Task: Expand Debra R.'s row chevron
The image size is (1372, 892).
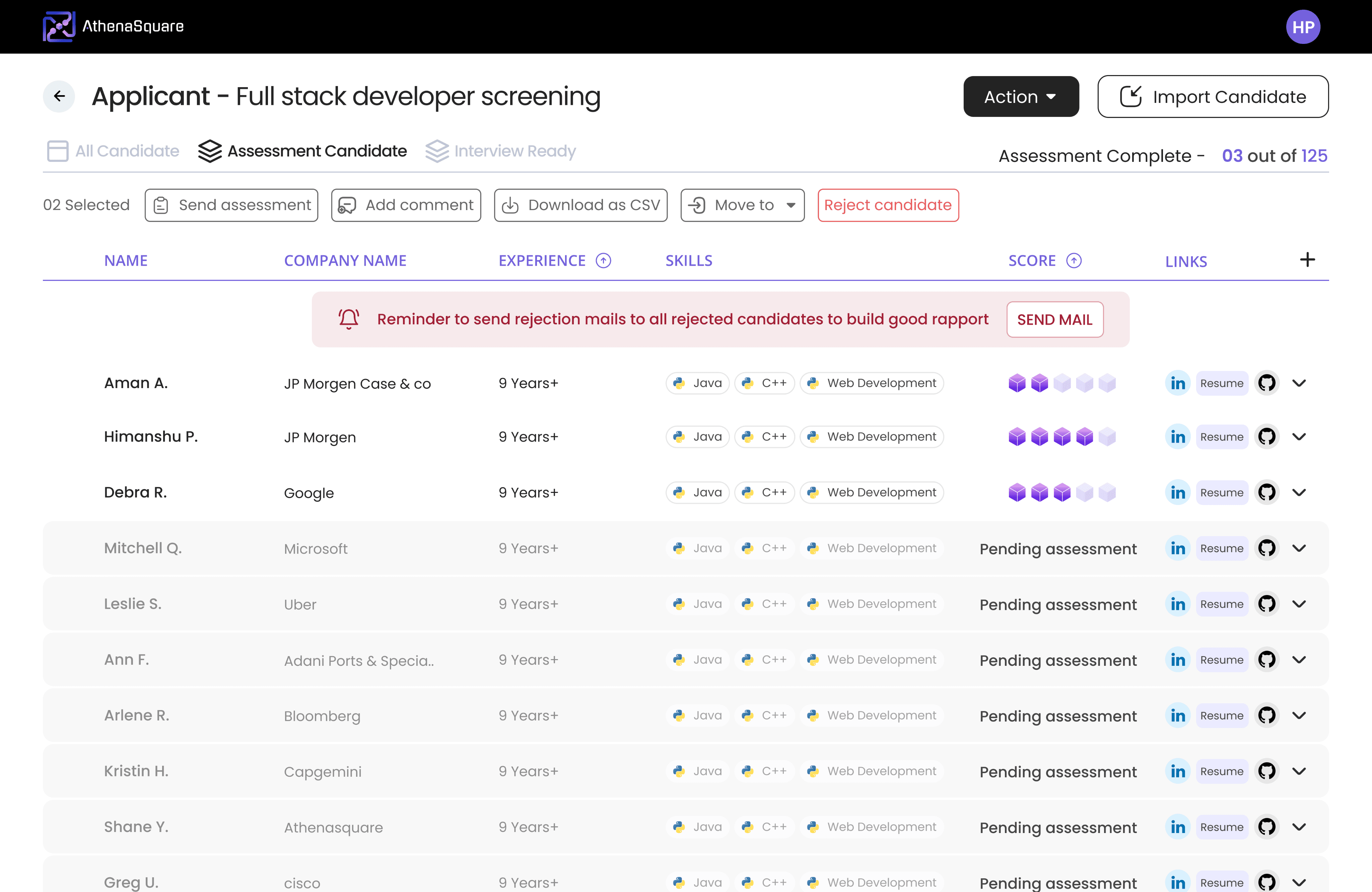Action: pyautogui.click(x=1299, y=493)
